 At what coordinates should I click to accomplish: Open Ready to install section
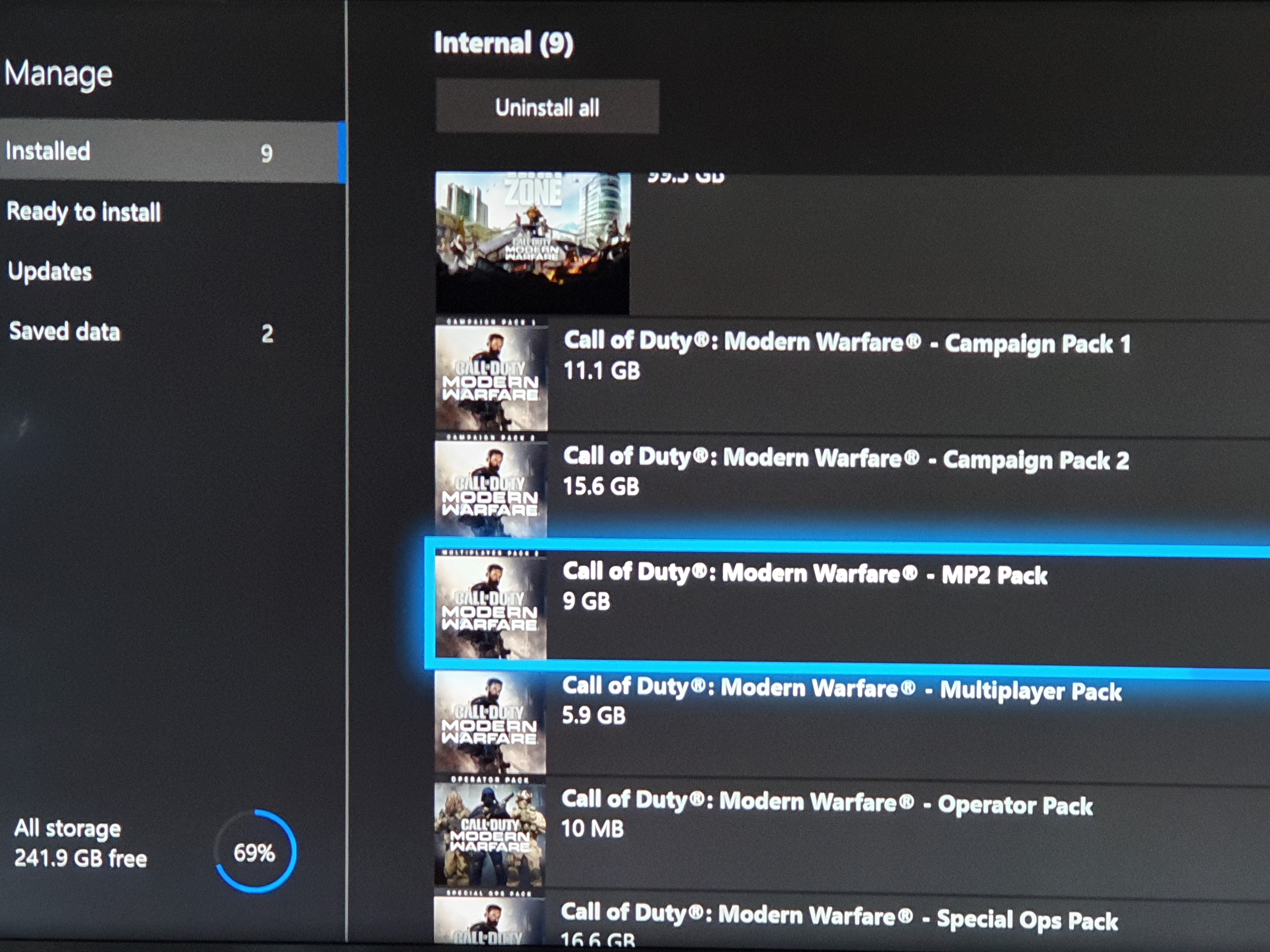tap(84, 212)
